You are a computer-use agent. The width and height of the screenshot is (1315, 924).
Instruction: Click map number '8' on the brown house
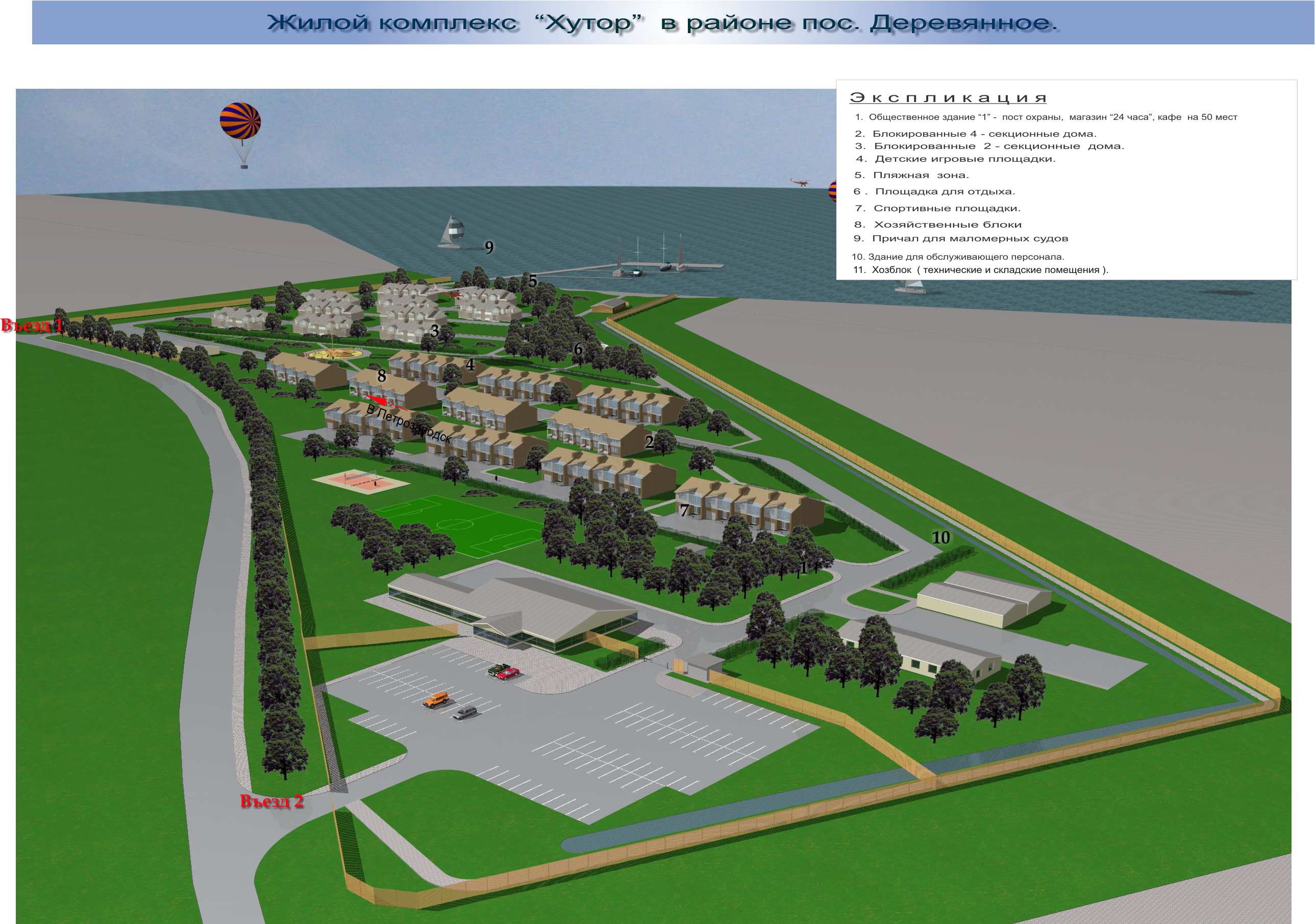[382, 376]
